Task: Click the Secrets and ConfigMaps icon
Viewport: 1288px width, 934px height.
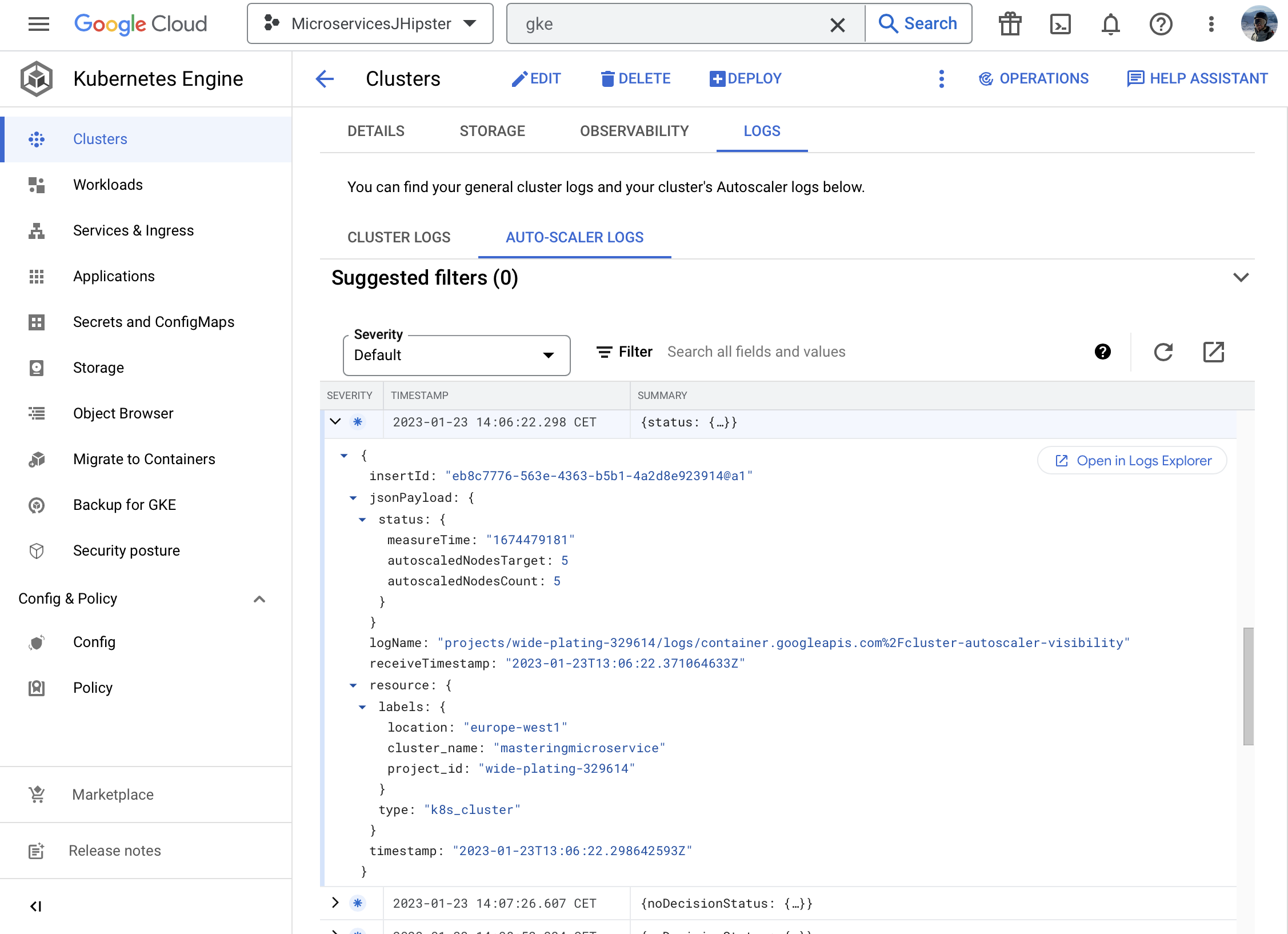Action: tap(36, 322)
